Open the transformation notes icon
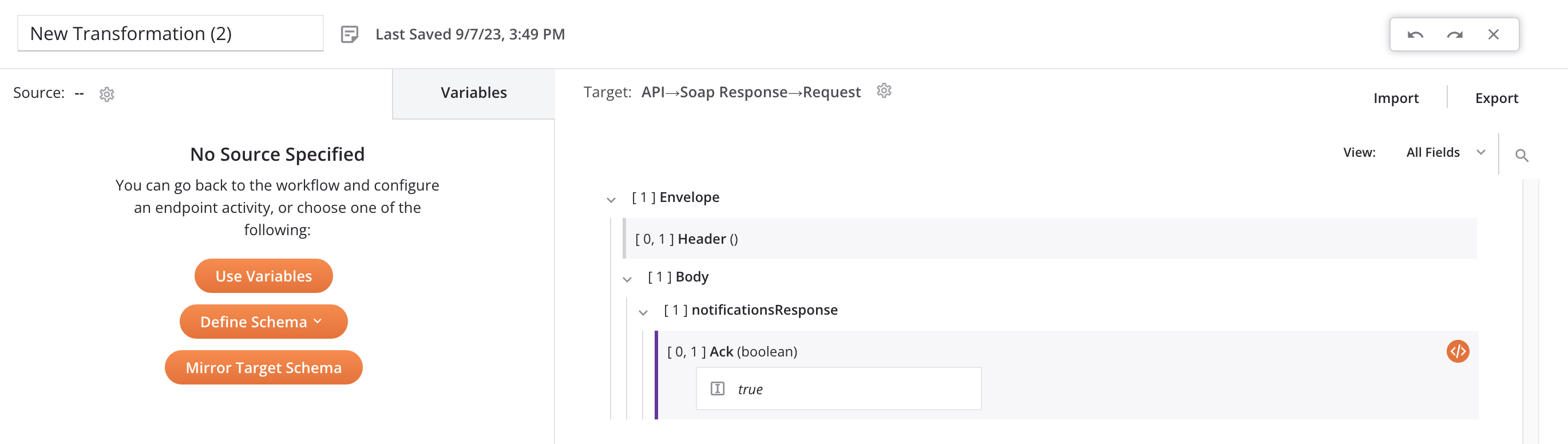Viewport: 1568px width, 444px height. (x=349, y=34)
